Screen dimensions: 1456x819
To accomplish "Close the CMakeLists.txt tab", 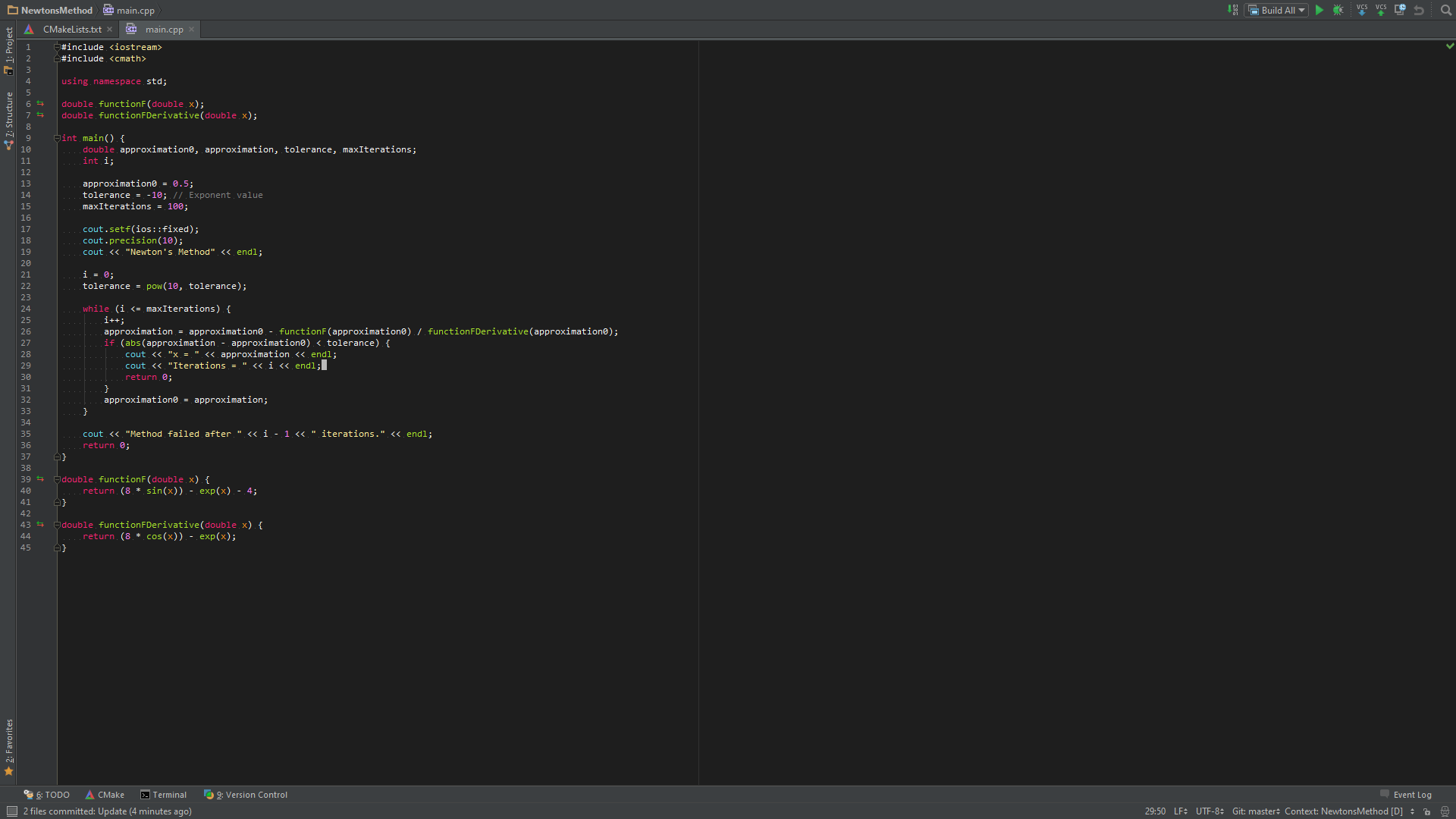I will point(110,30).
